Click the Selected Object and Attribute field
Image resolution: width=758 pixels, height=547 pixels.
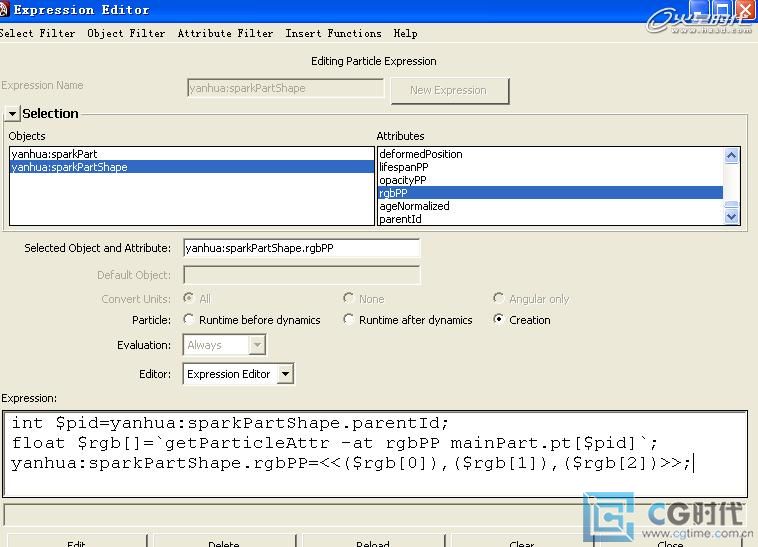pos(302,248)
